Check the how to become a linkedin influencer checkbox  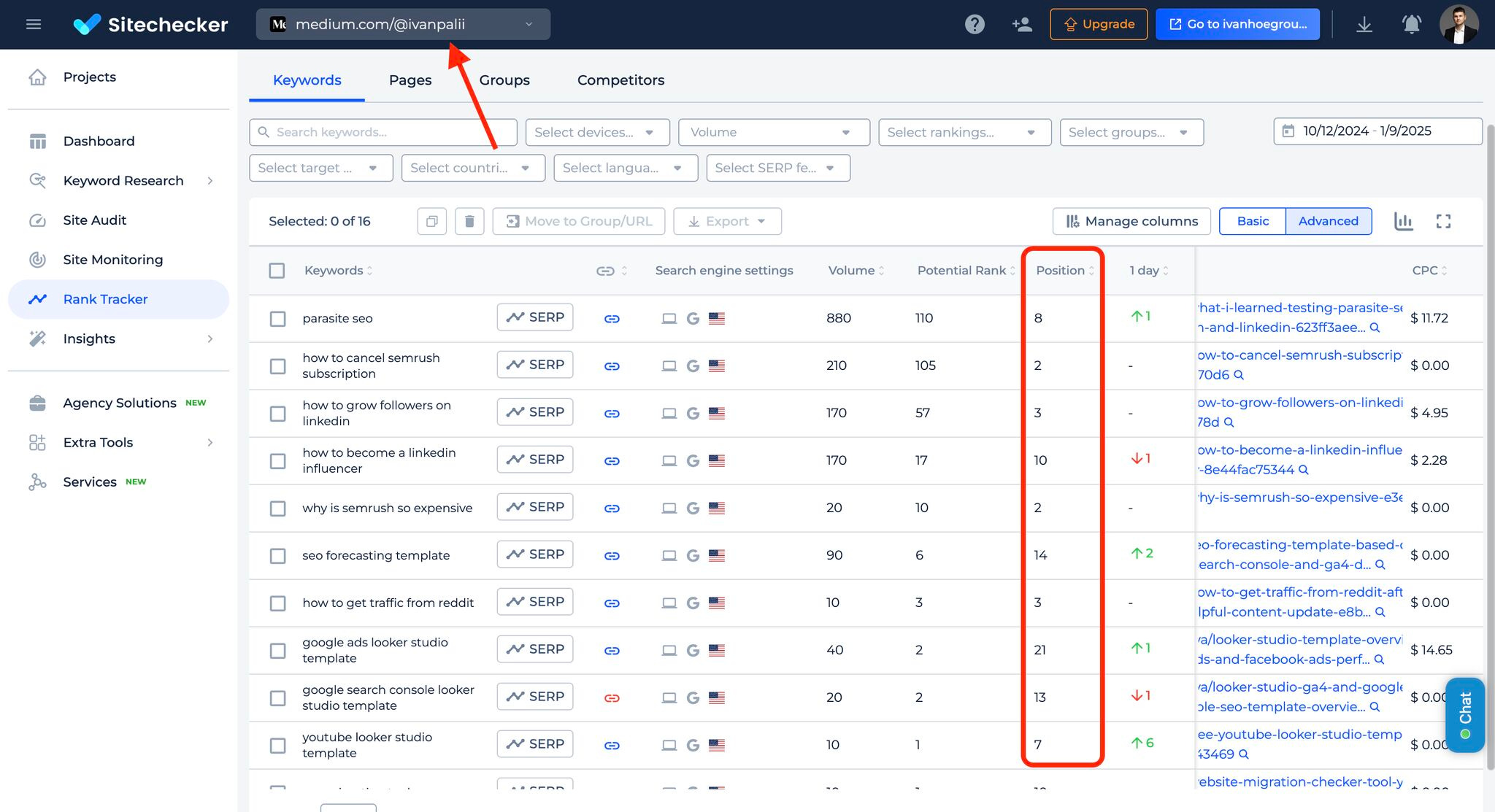click(277, 461)
